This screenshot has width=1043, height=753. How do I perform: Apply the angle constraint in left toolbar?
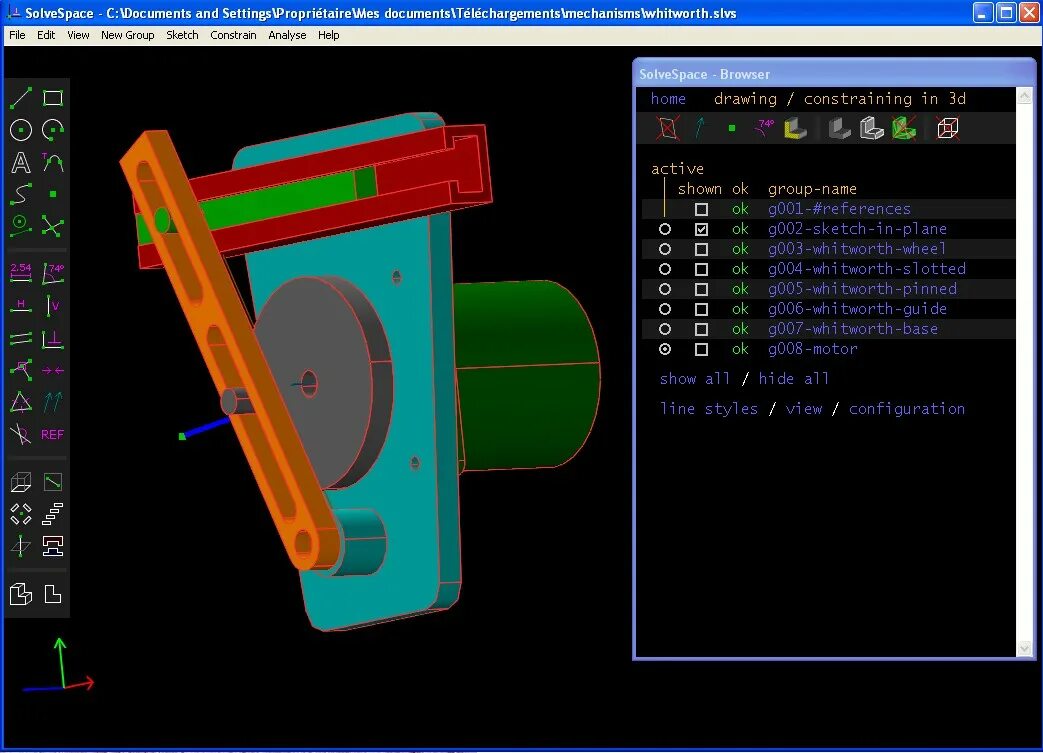coord(53,272)
